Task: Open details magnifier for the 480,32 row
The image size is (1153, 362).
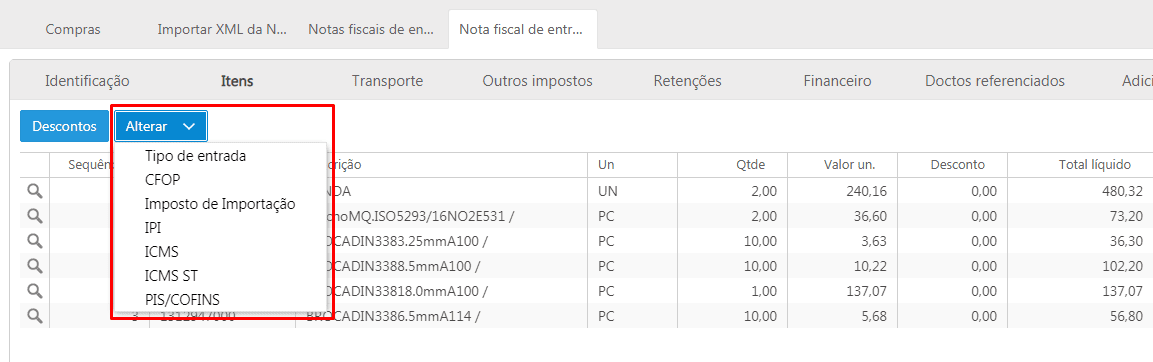Action: click(35, 191)
